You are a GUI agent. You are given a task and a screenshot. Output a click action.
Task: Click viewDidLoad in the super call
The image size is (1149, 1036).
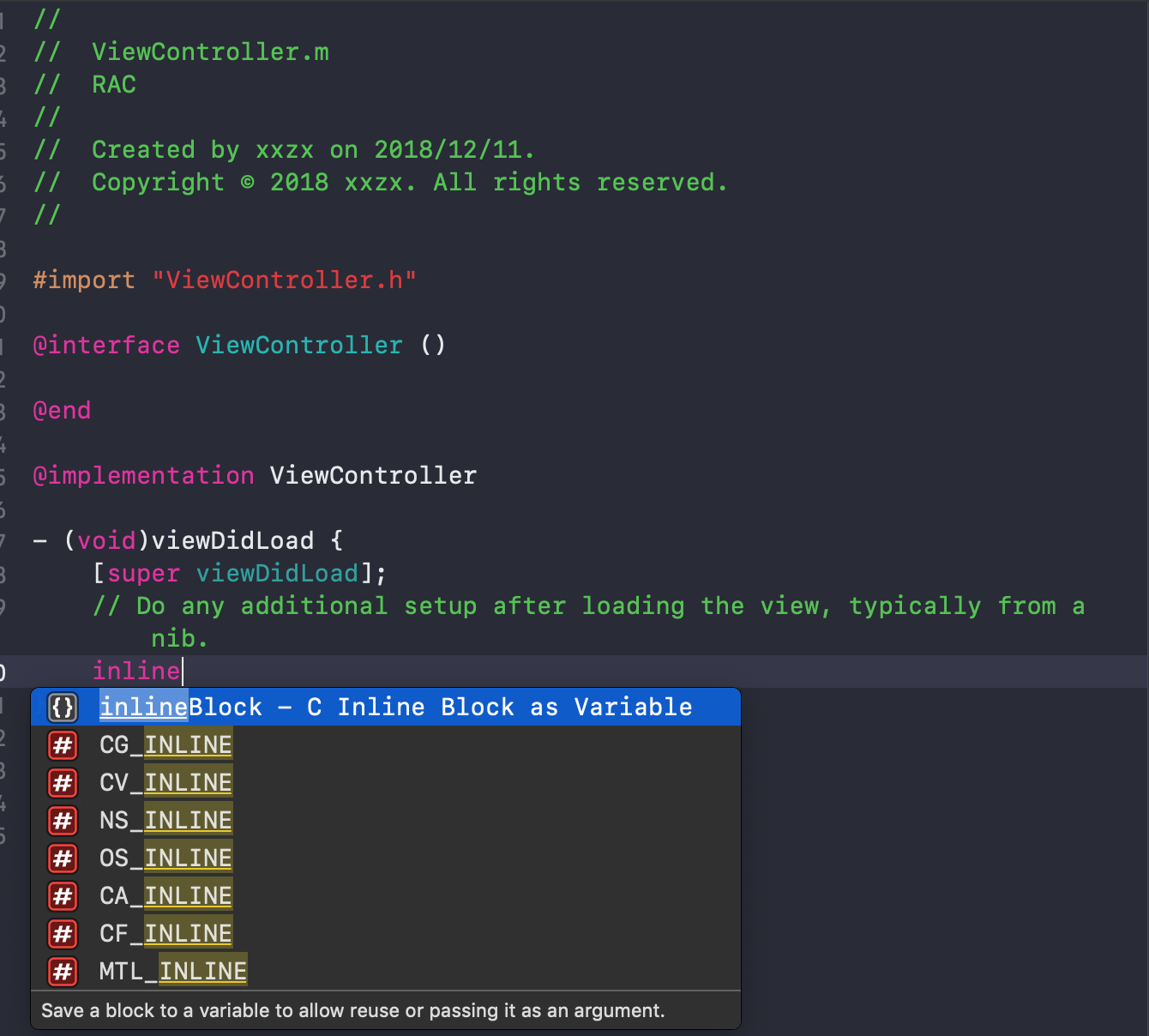coord(277,573)
